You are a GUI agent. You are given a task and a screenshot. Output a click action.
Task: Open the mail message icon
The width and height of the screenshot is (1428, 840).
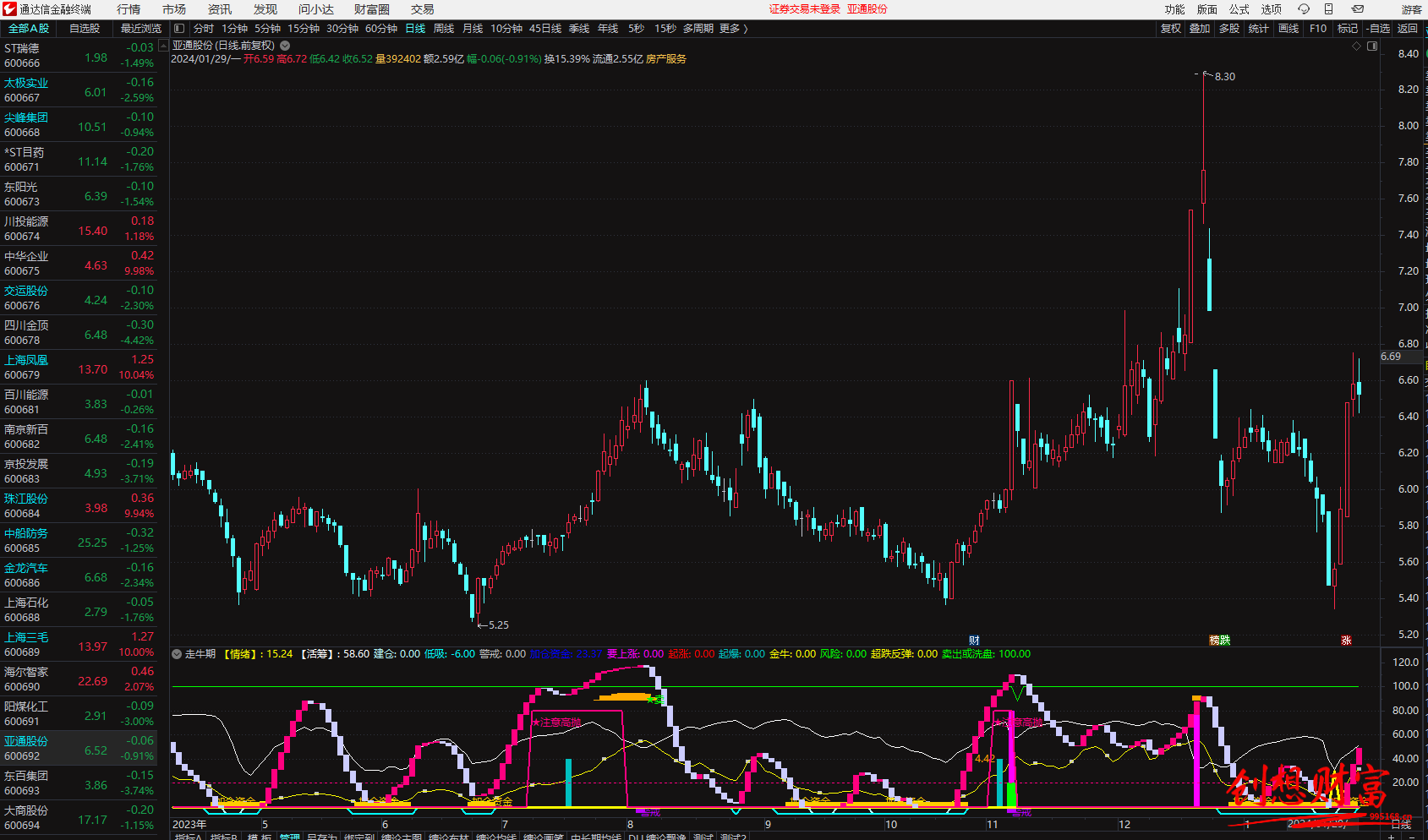(1357, 9)
